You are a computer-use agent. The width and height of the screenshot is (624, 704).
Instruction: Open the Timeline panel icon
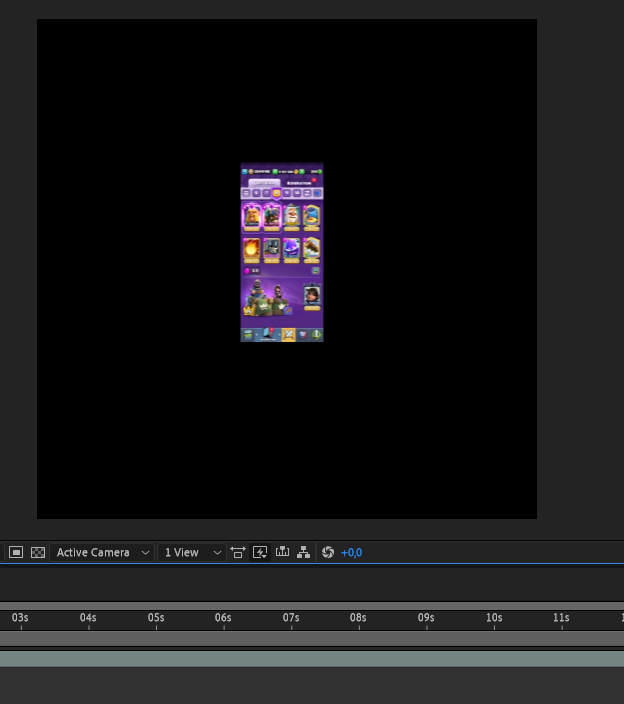(x=282, y=552)
